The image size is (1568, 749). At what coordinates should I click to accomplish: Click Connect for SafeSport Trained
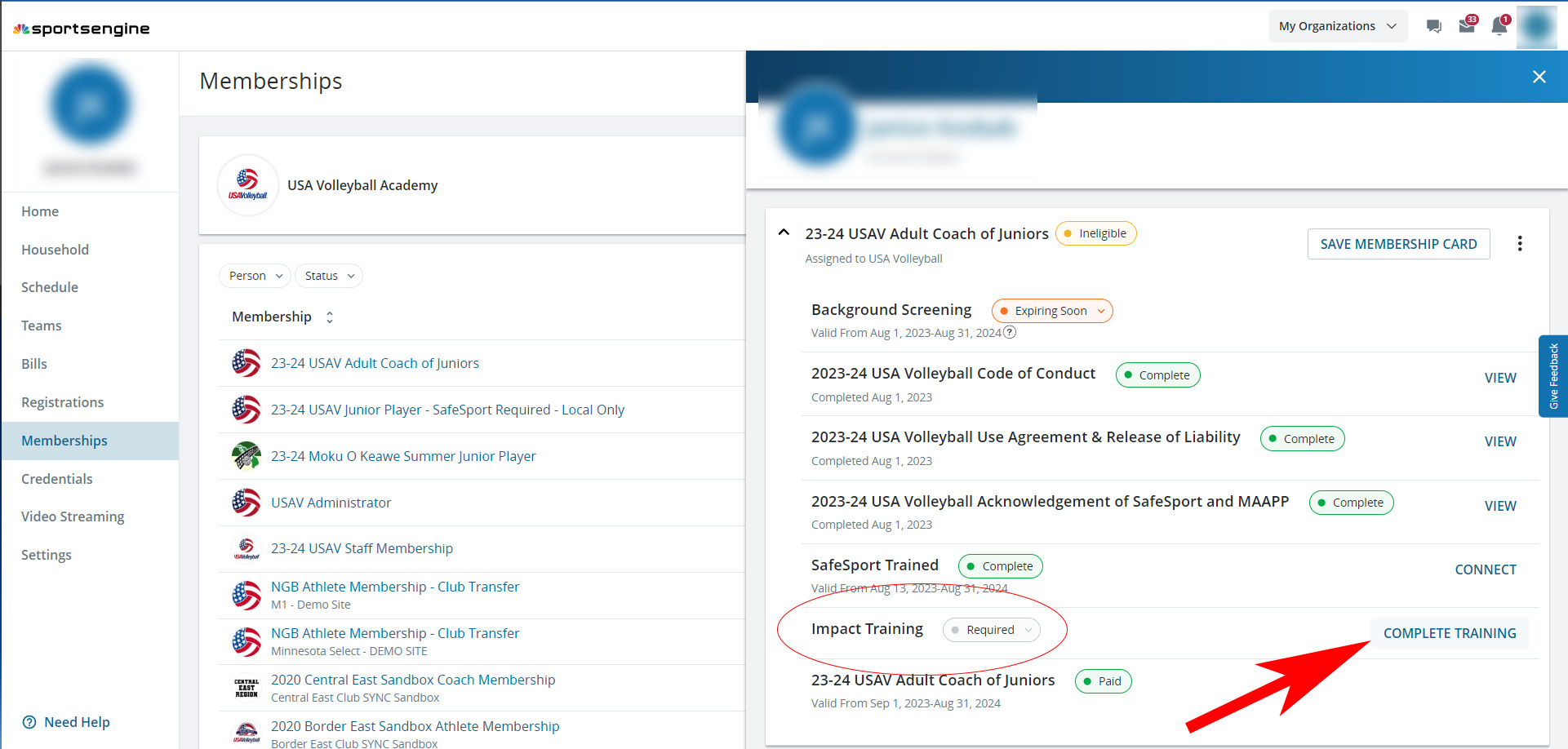[x=1486, y=570]
